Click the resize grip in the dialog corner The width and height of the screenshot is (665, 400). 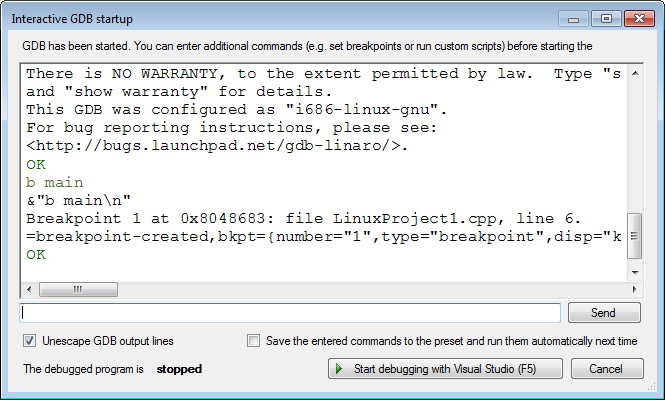(x=651, y=386)
